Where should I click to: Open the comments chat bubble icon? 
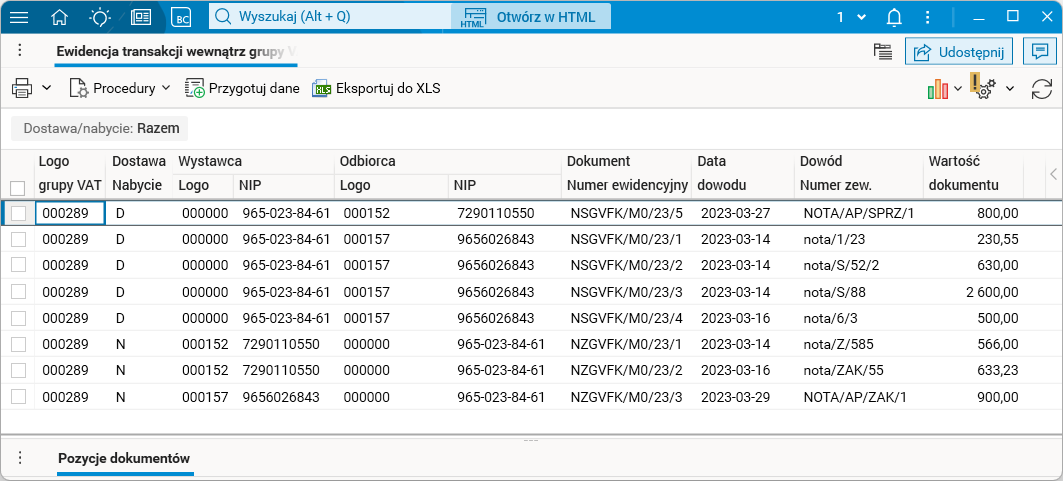[1040, 51]
